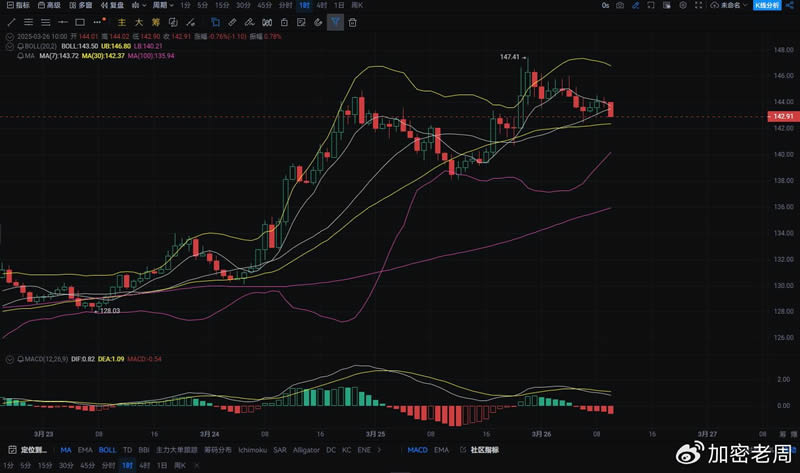This screenshot has height=473, width=800.
Task: Click the ruler measure tool
Action: click(x=232, y=21)
